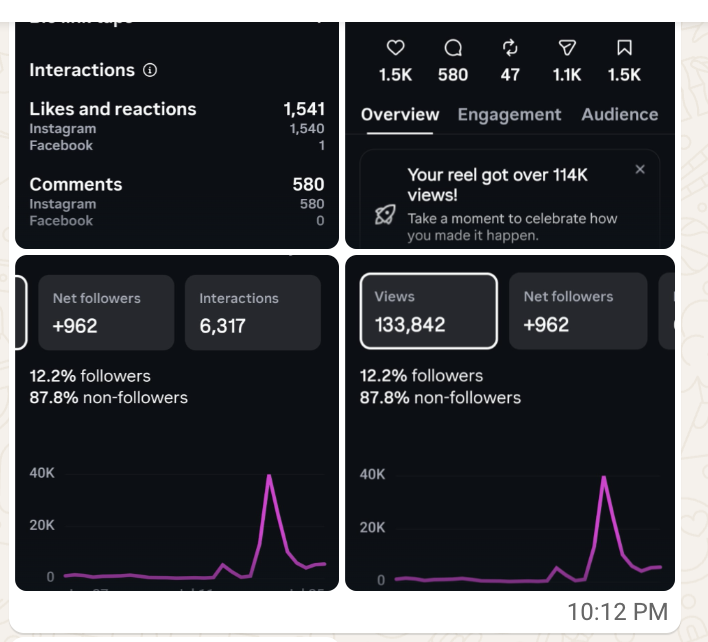Dismiss the 114K views notification
This screenshot has width=708, height=642.
[x=640, y=169]
